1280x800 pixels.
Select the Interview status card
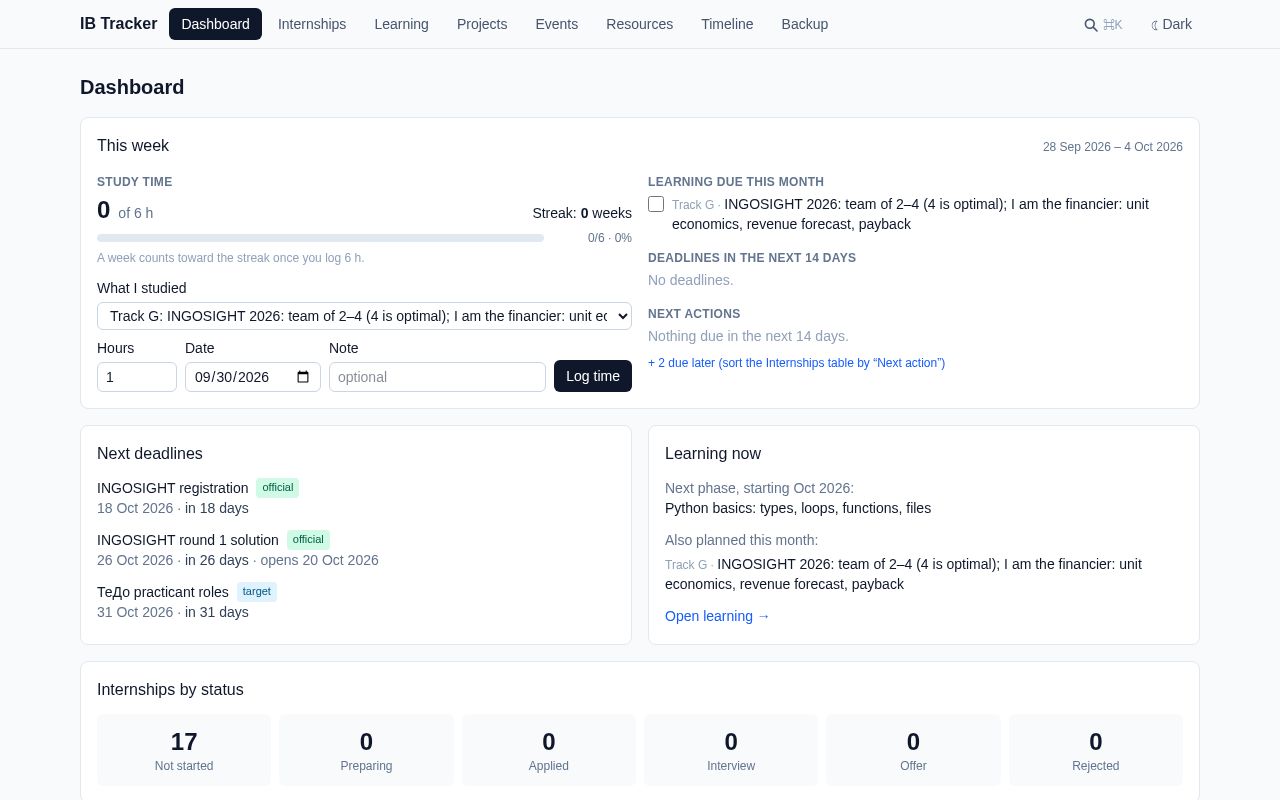(x=731, y=750)
